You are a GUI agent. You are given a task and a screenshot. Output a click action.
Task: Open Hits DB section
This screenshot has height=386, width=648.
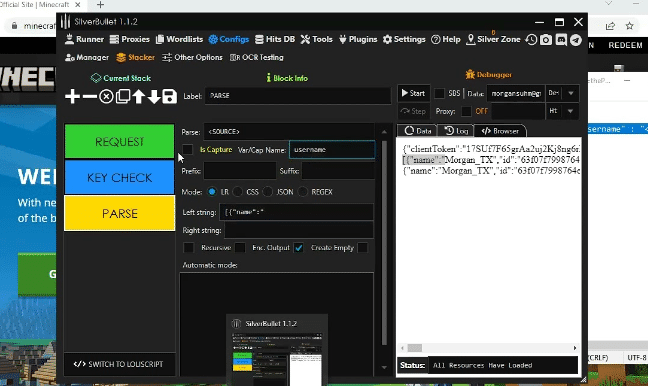pyautogui.click(x=275, y=39)
